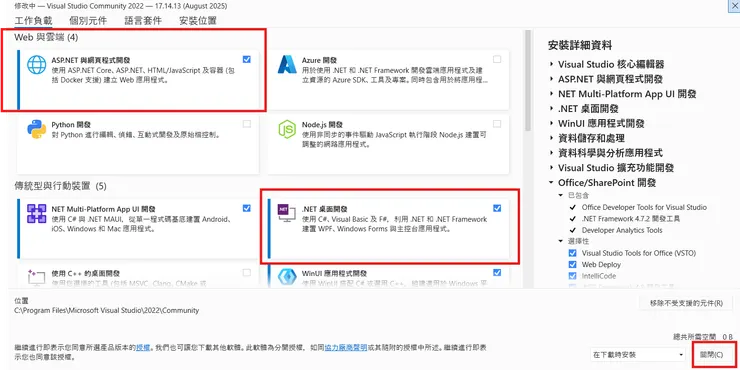740x370 pixels.
Task: Uncheck Visual Studio Tools for Office (VSTO)
Action: [x=572, y=253]
